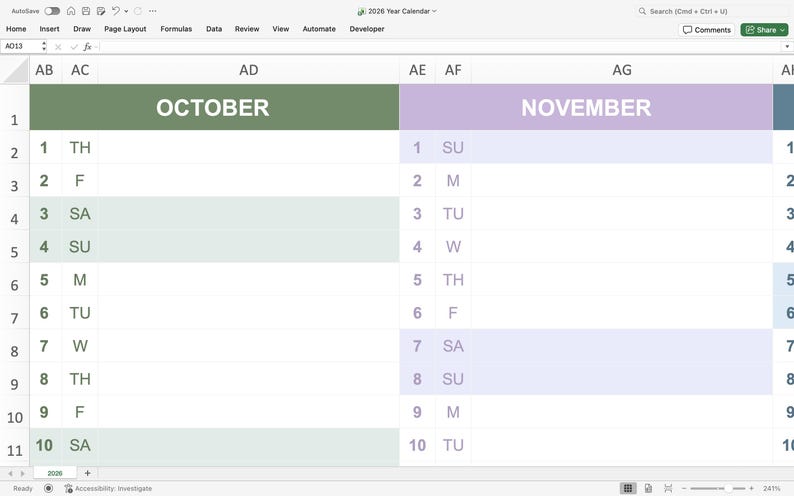Viewport: 794px width, 496px height.
Task: Click the macro record icon in status bar
Action: tap(48, 488)
